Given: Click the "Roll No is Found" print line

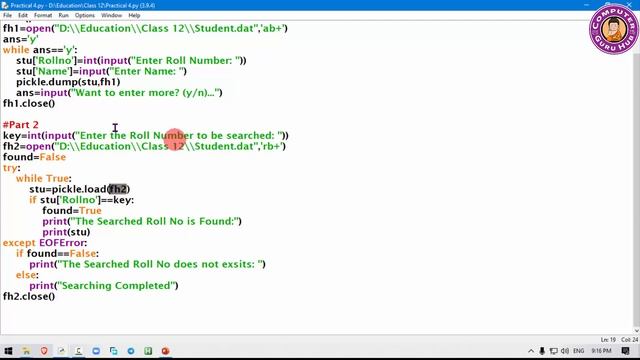Looking at the screenshot, I should tap(142, 221).
